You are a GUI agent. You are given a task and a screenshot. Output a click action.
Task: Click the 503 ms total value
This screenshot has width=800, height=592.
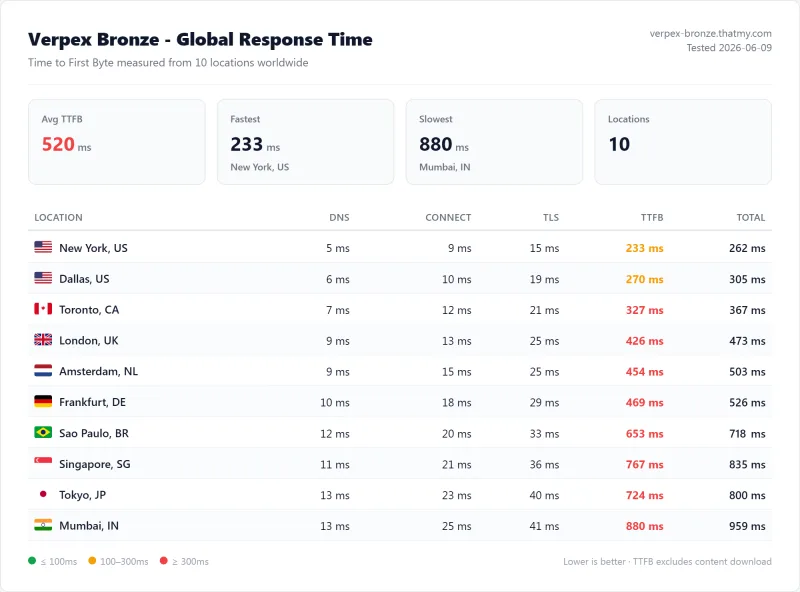(747, 372)
